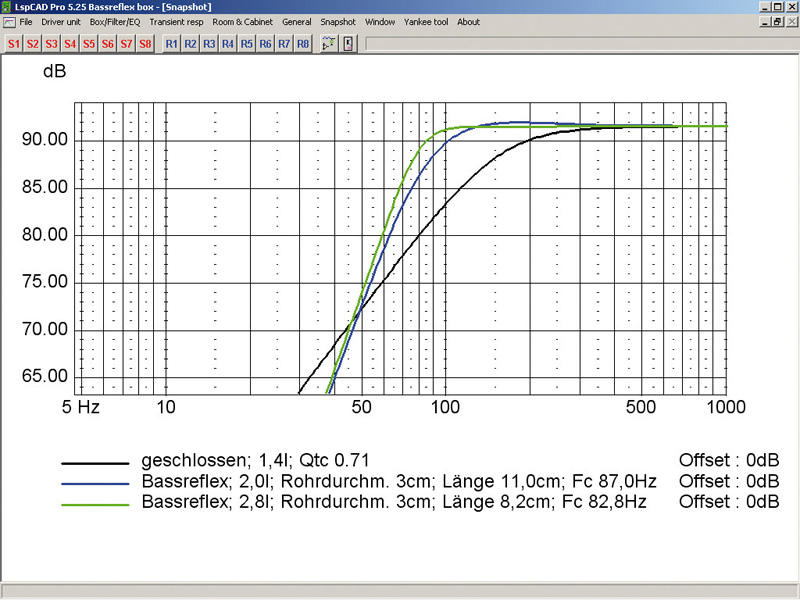Click the R5 recall button
Screen dimensions: 800x600
point(247,44)
